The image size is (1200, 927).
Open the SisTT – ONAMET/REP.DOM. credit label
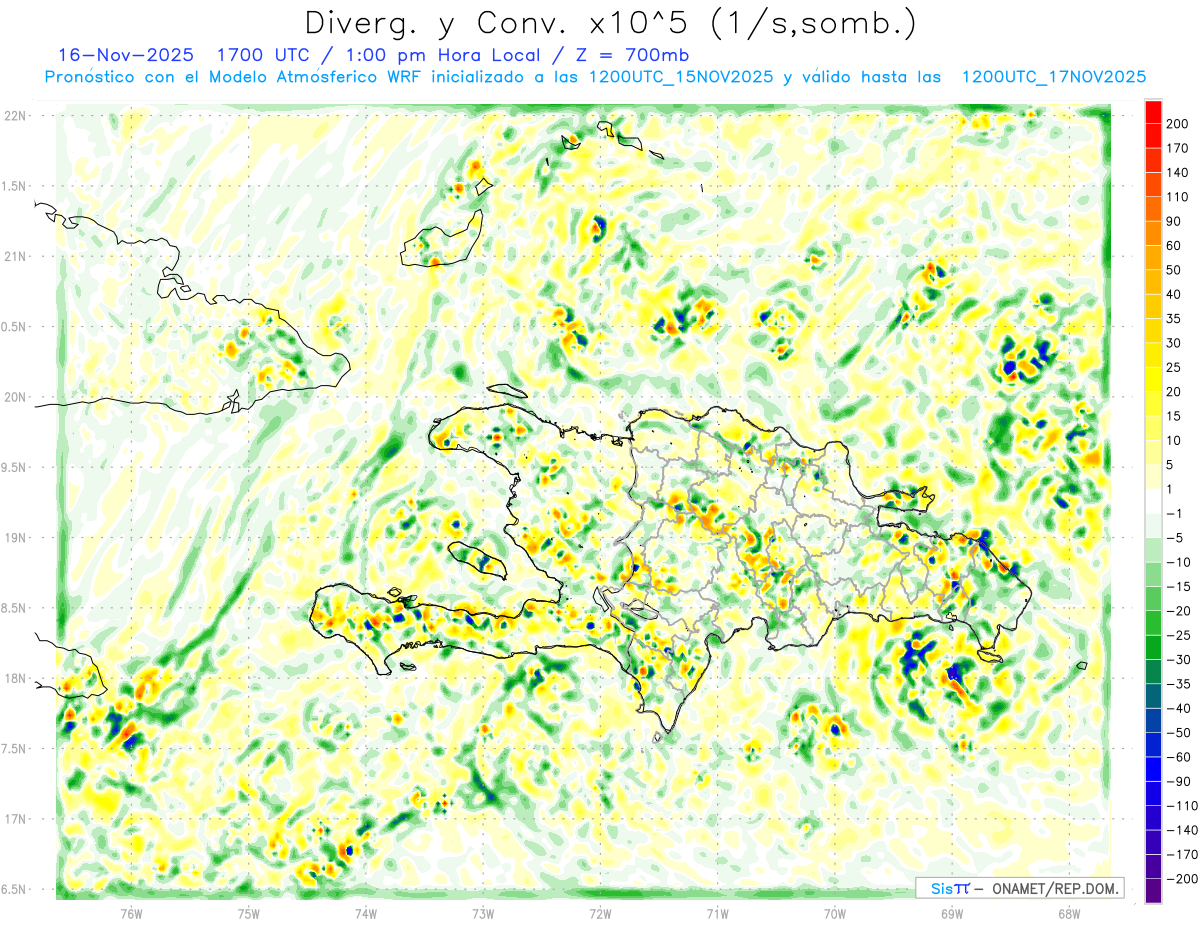pyautogui.click(x=1019, y=888)
